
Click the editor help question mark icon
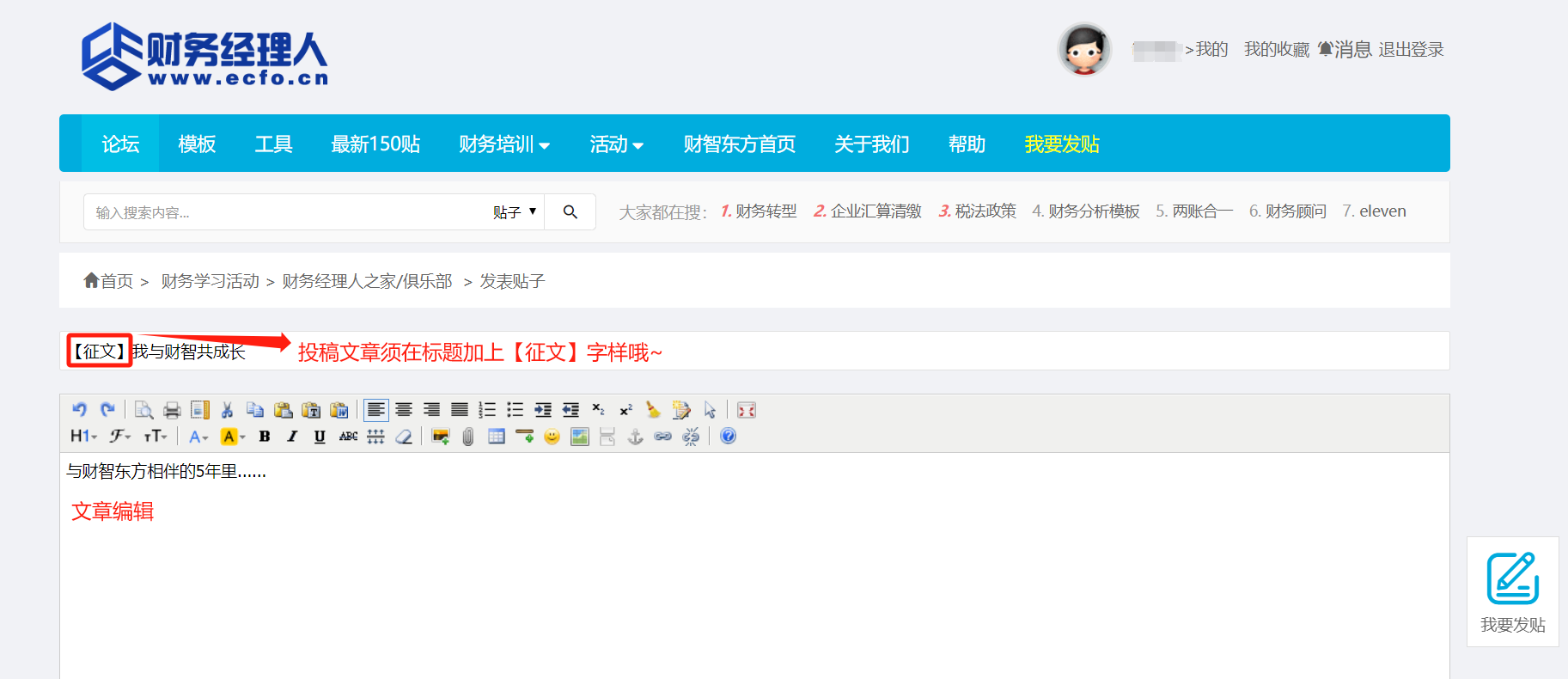728,437
